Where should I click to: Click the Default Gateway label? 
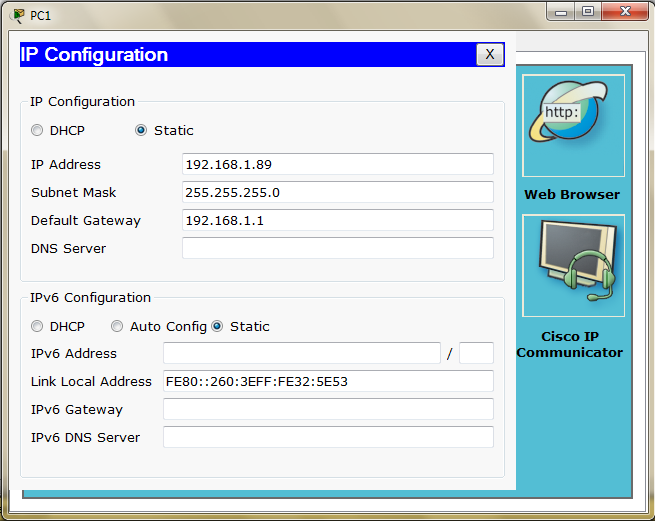(86, 221)
